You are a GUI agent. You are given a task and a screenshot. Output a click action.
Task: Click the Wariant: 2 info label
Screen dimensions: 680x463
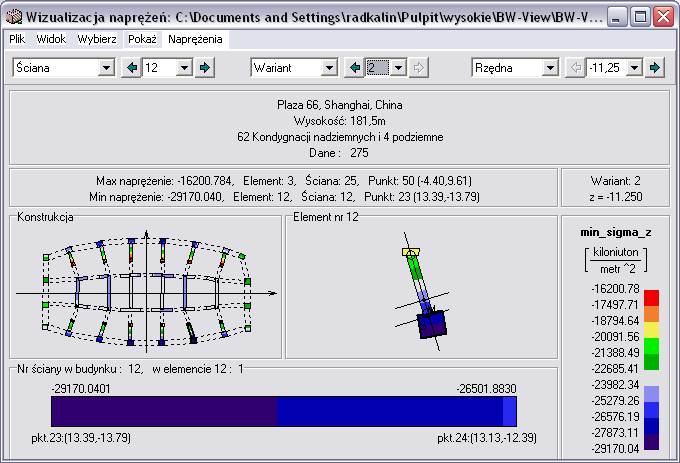(615, 181)
